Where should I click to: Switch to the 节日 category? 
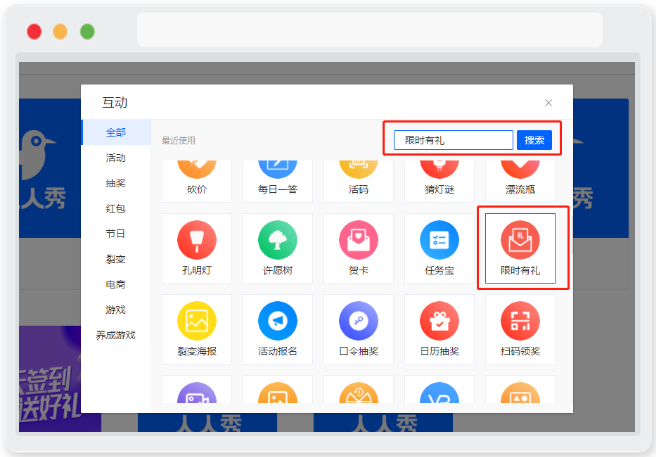point(116,234)
